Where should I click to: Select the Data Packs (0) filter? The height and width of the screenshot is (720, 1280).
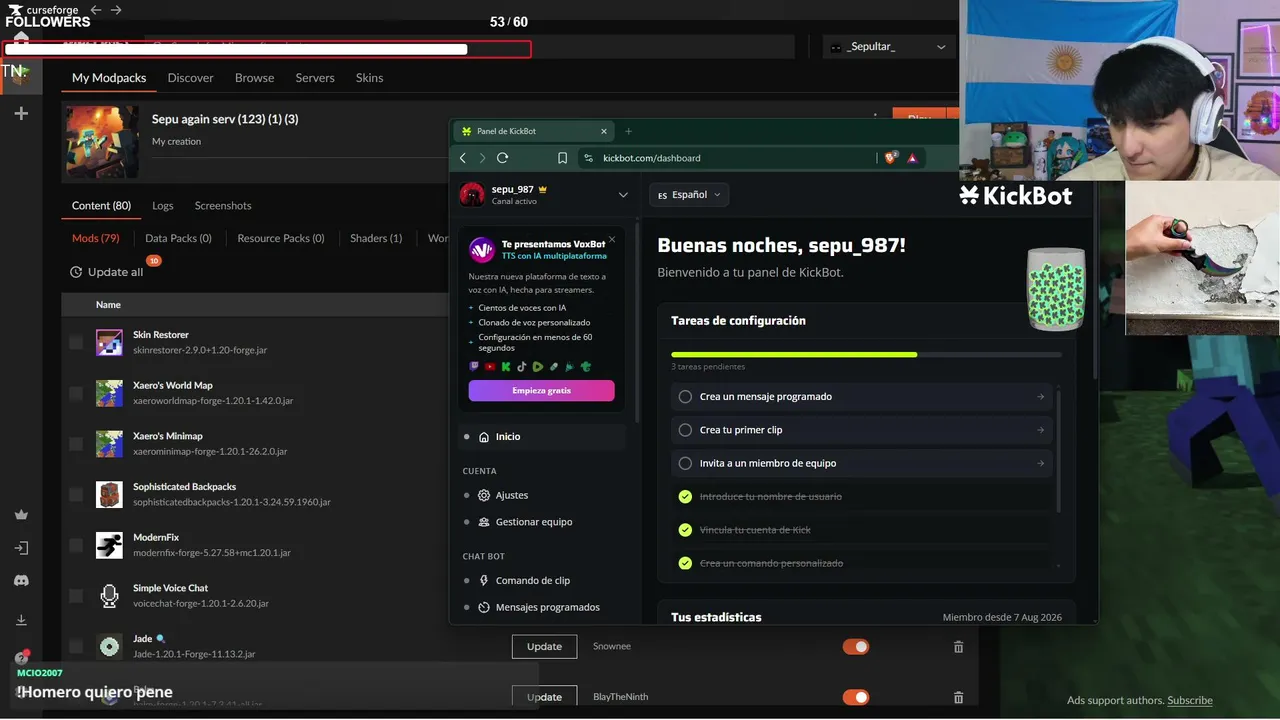pos(178,238)
